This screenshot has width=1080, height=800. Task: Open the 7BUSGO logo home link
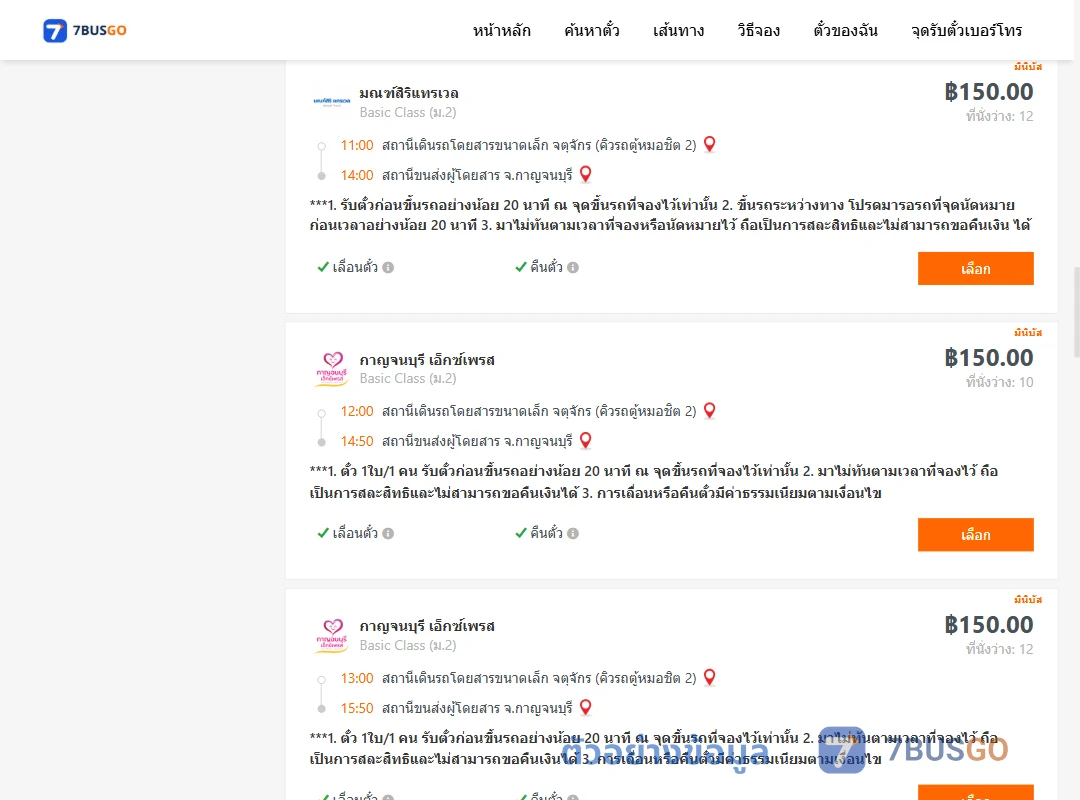point(85,30)
